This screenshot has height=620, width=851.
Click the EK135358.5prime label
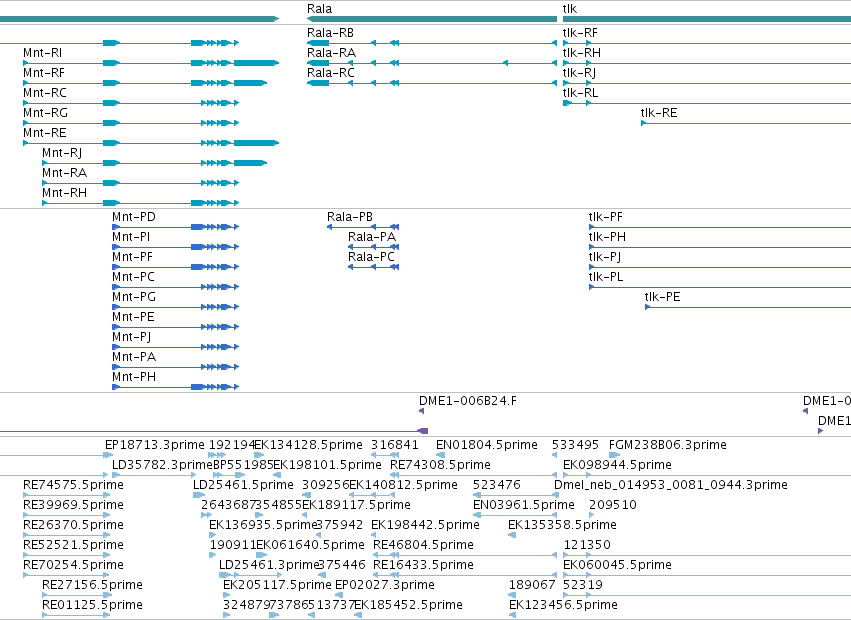[x=562, y=526]
